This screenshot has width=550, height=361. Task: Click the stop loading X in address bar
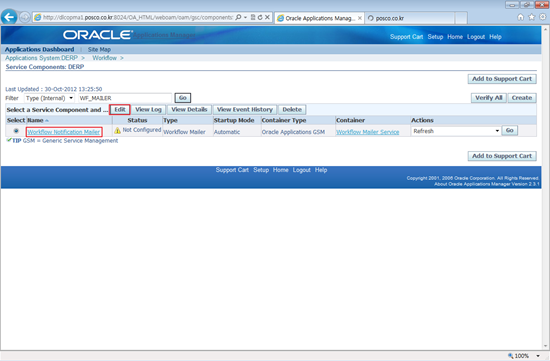coord(267,17)
